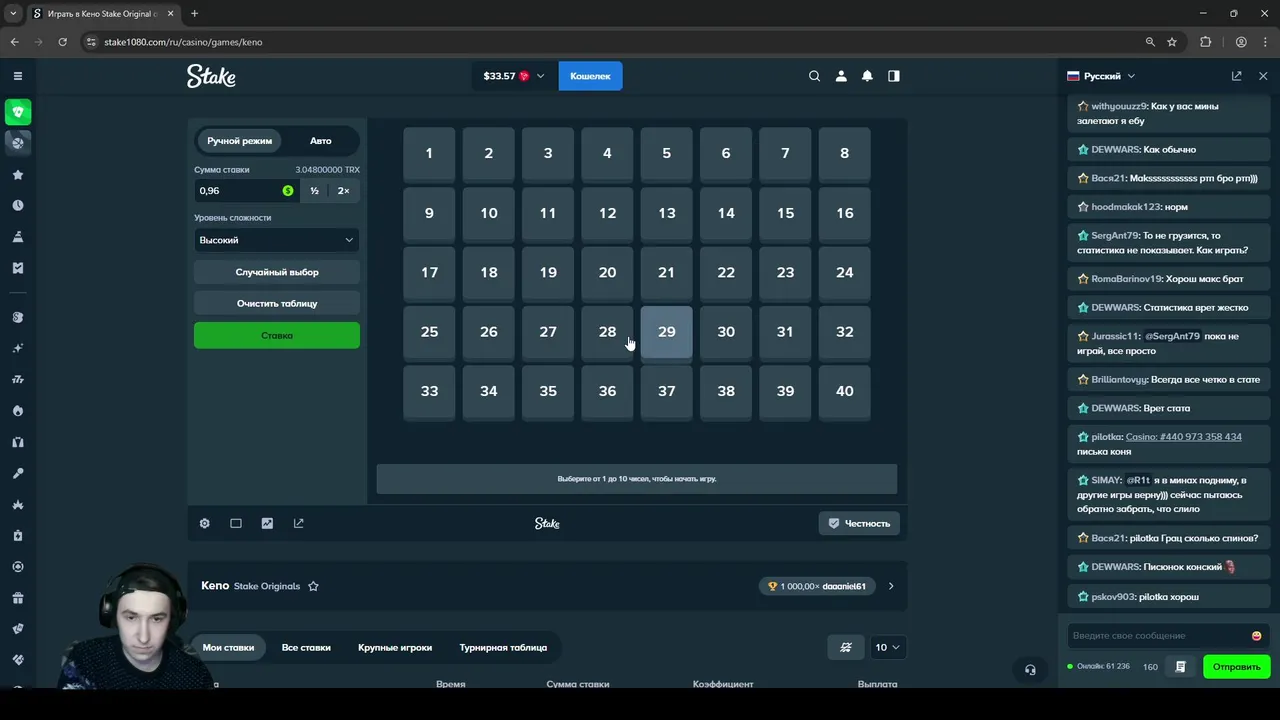Open the microphone game shows icon
1280x720 pixels.
click(x=17, y=473)
